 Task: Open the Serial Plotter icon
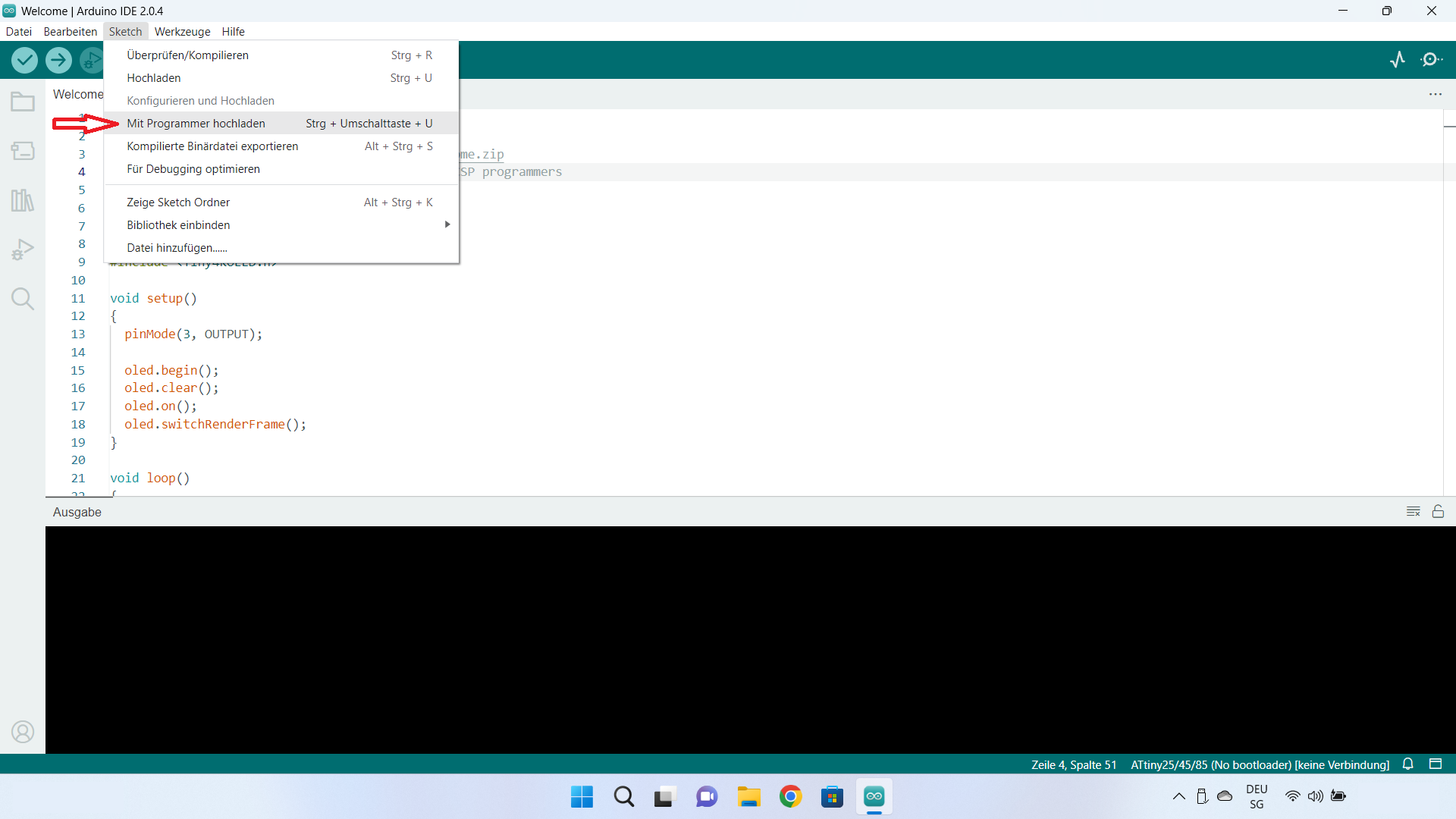click(x=1398, y=60)
